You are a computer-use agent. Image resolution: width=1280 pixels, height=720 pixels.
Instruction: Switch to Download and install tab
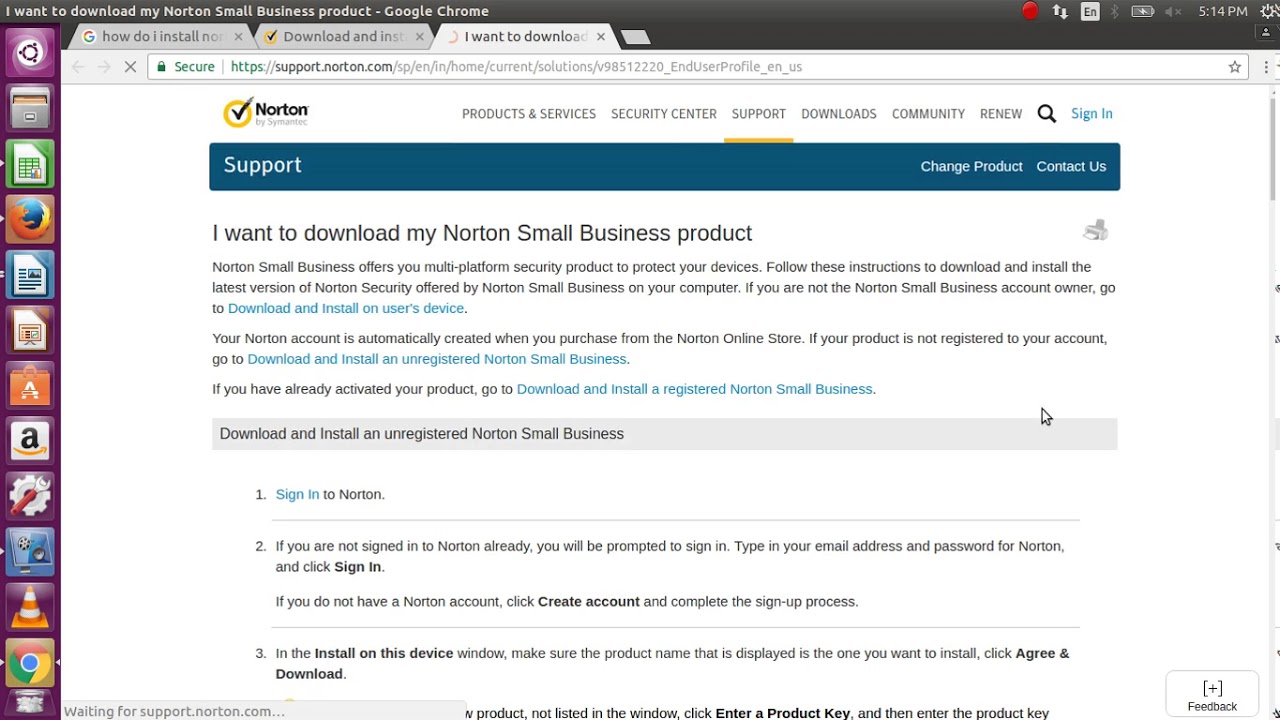tap(343, 36)
